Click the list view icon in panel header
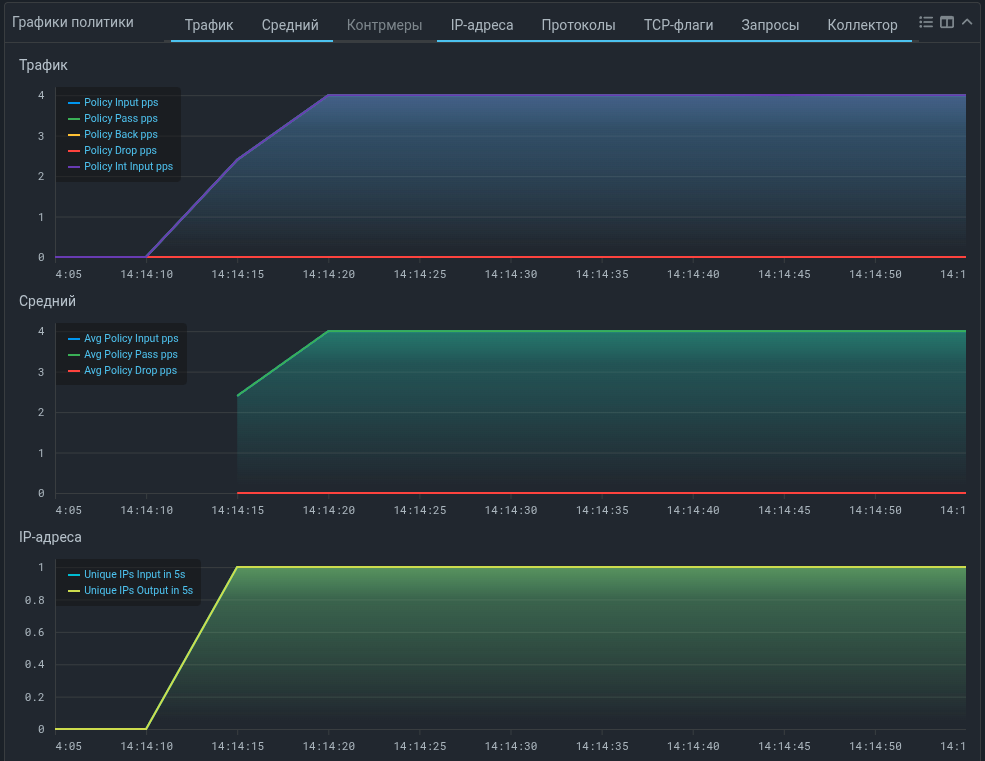 pyautogui.click(x=926, y=22)
